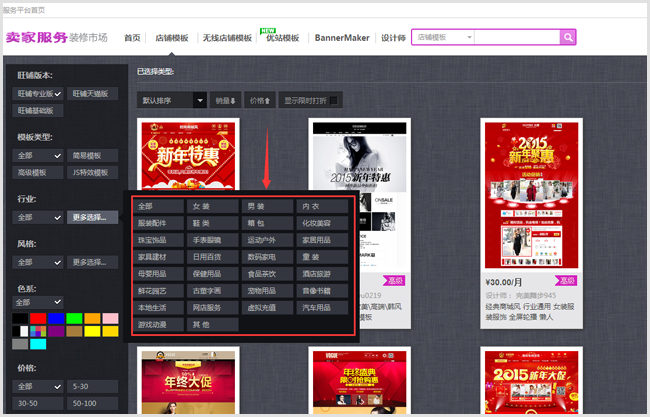Open the 新年特惠 template thumbnail
650x417 pixels.
pyautogui.click(x=188, y=156)
